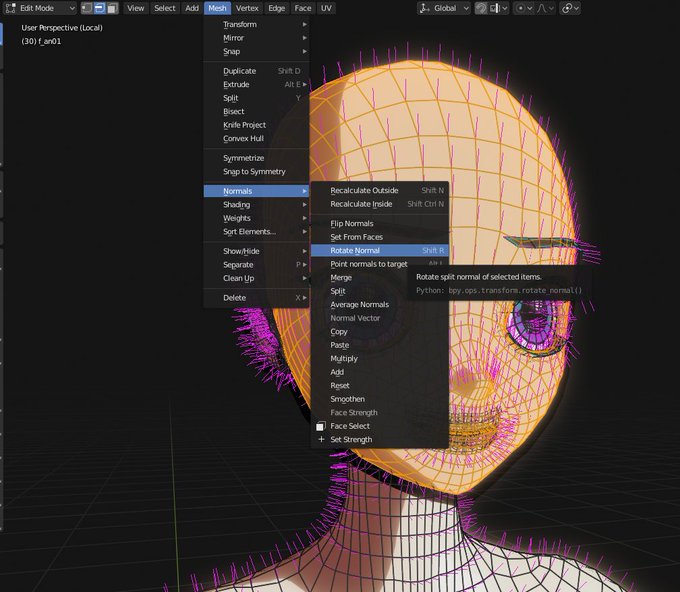Click Flip Normals entry
Viewport: 680px width, 592px height.
point(352,223)
